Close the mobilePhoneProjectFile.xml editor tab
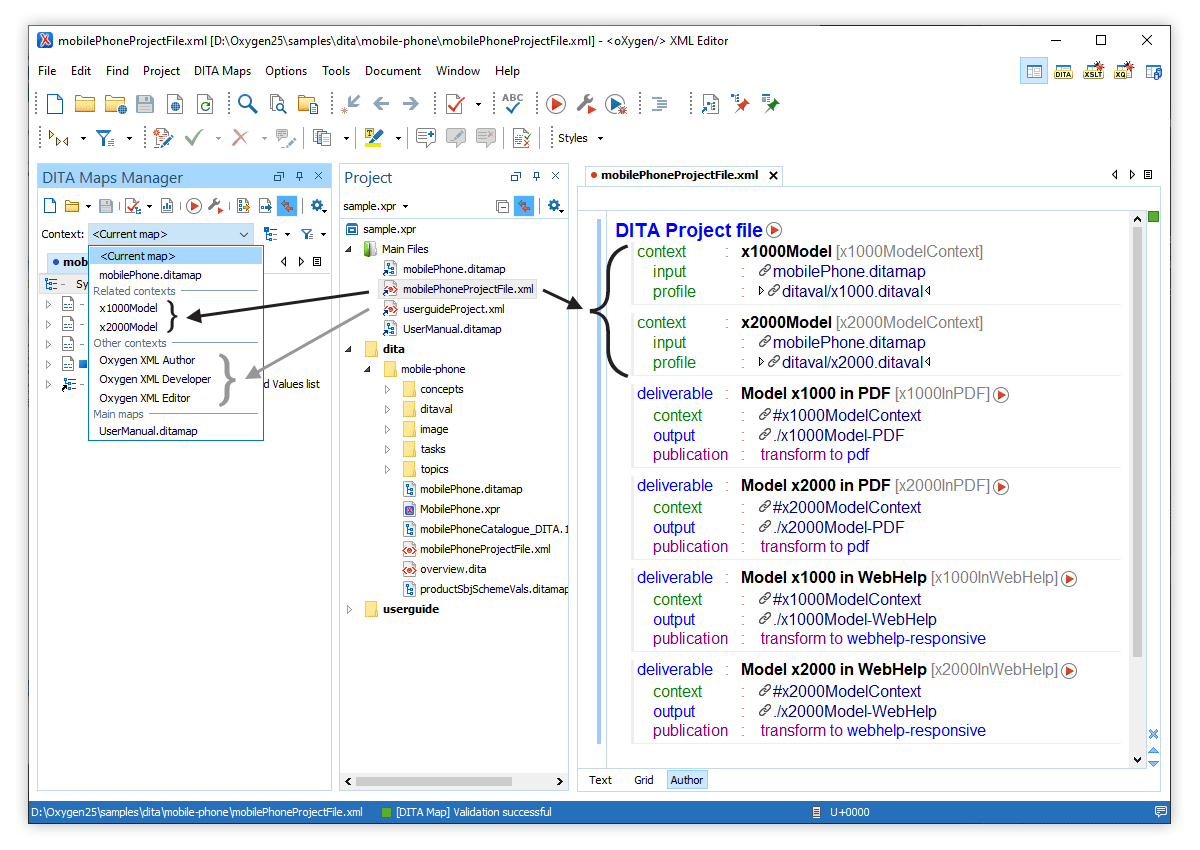 click(772, 175)
